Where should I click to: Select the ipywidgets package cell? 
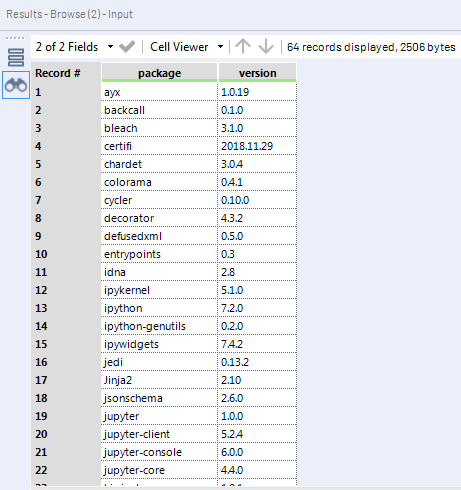pos(159,344)
